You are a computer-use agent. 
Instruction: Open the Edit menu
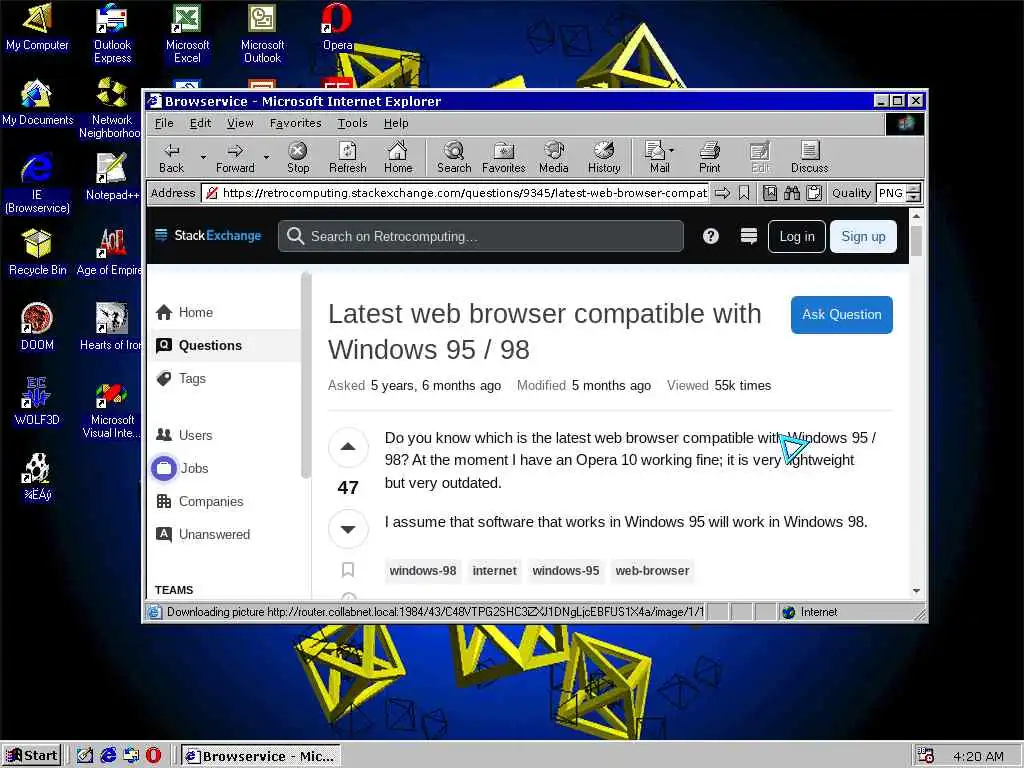[200, 123]
